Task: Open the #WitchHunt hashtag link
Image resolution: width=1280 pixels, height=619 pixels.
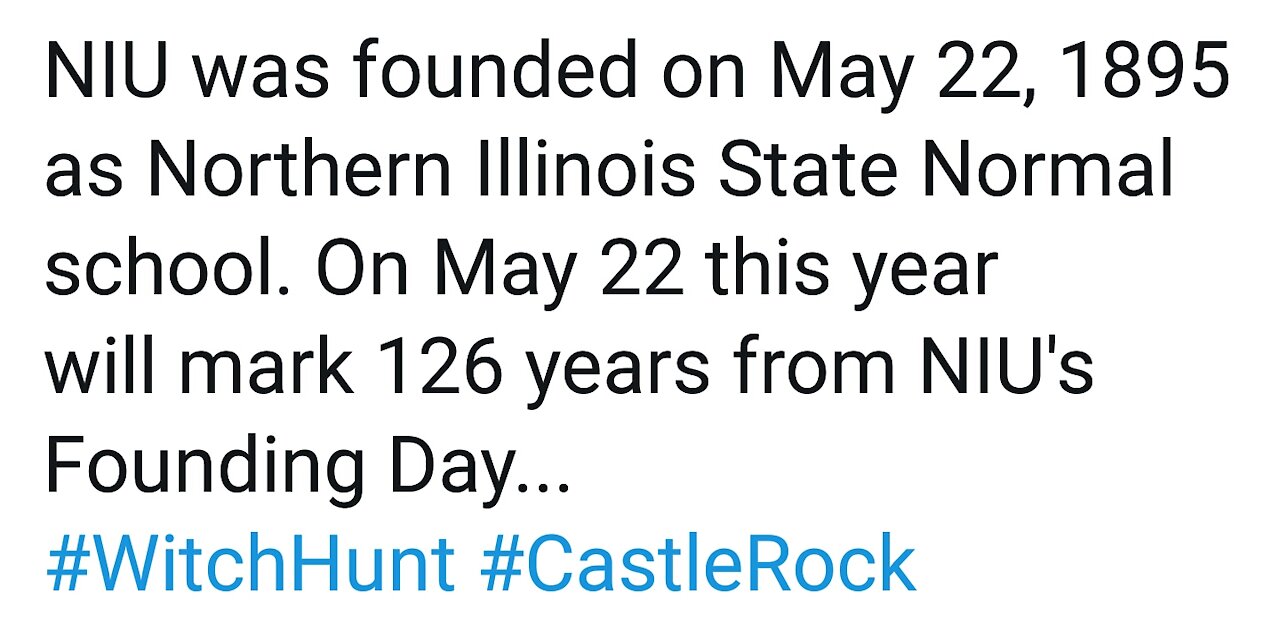Action: [x=250, y=564]
